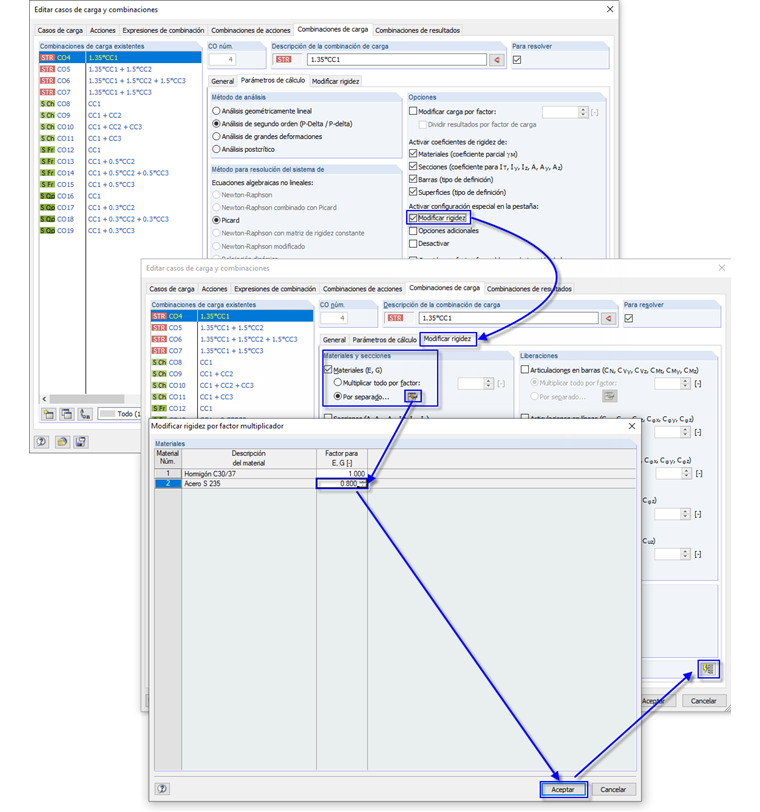The image size is (760, 812).
Task: Open Casos de carga tab in the back window
Action: coord(60,30)
